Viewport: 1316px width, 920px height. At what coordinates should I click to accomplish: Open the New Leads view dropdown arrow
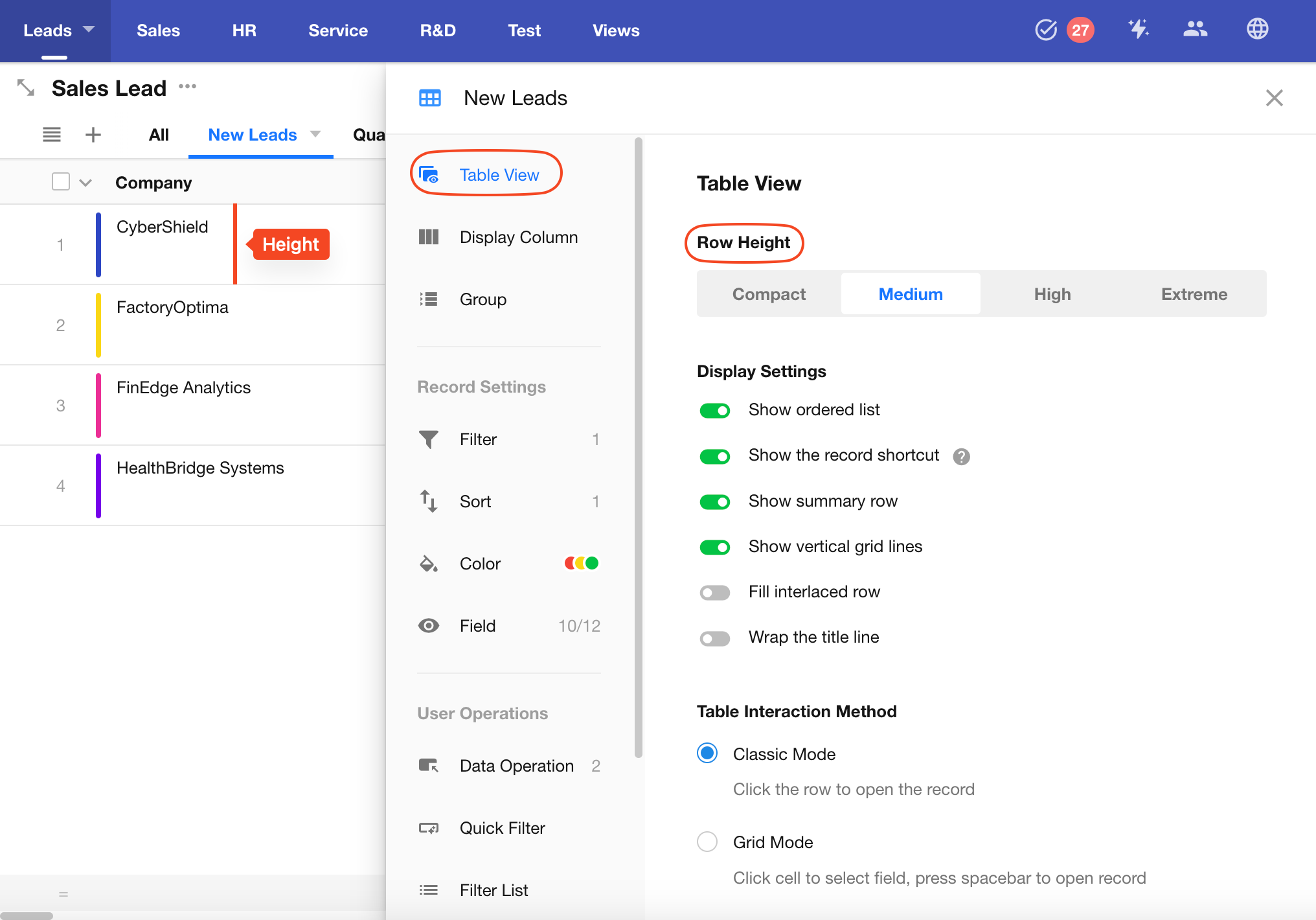(315, 134)
